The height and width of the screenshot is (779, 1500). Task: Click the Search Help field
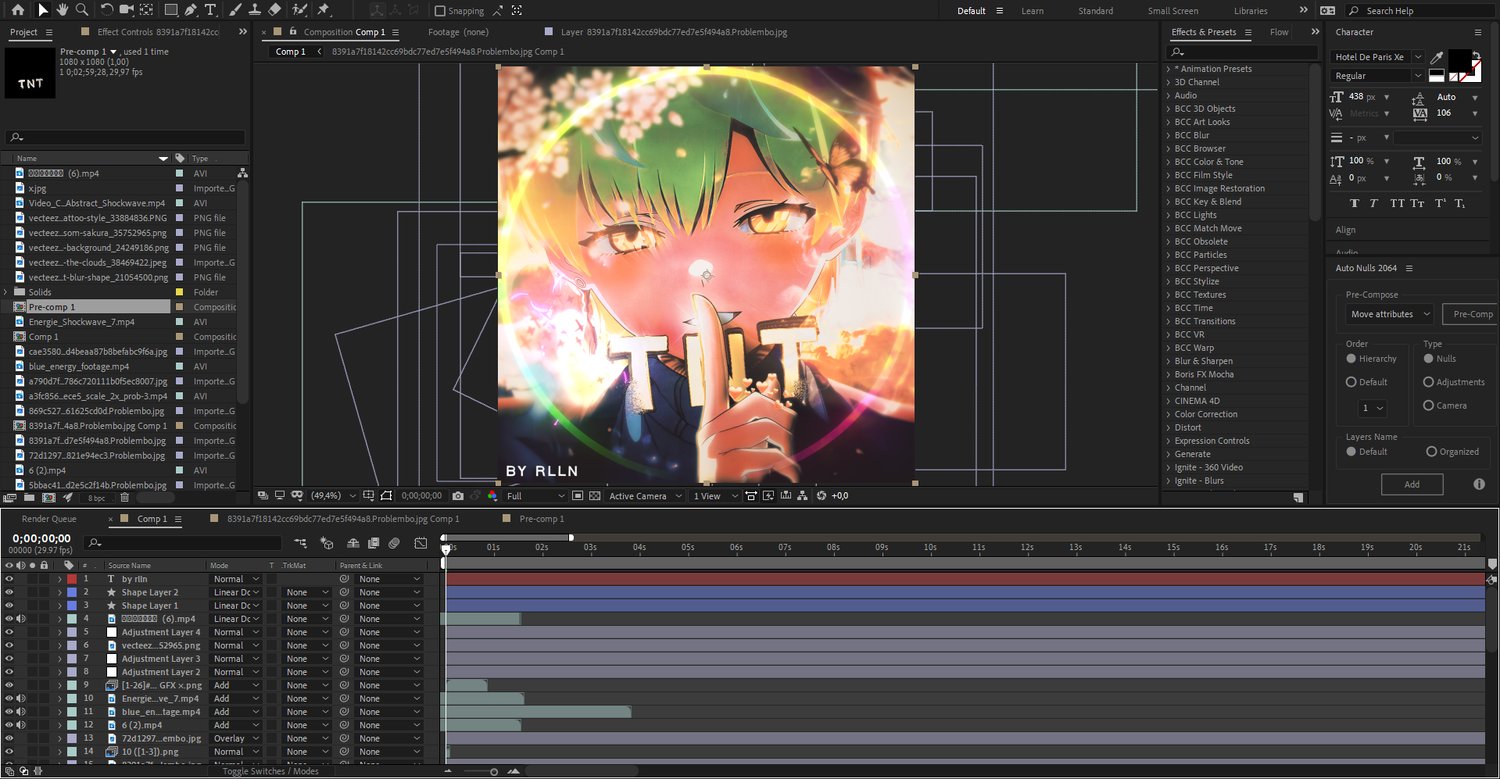[1418, 11]
